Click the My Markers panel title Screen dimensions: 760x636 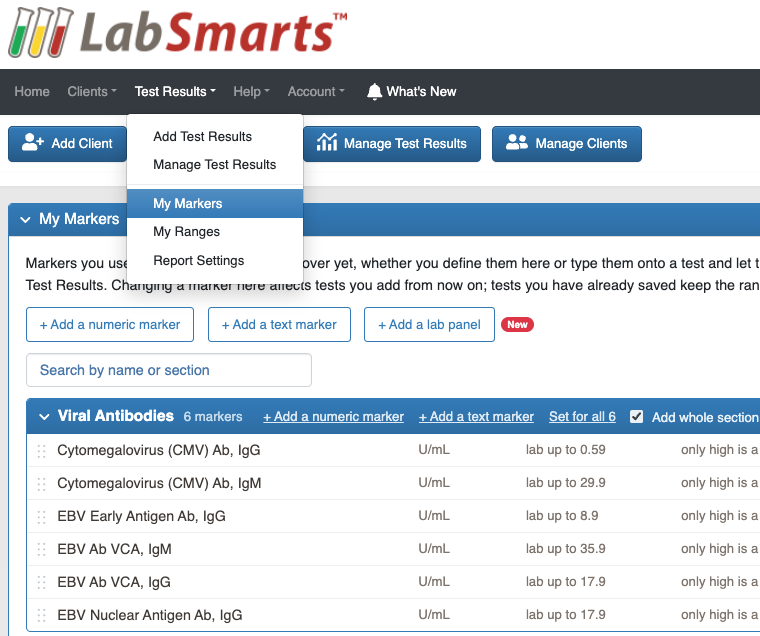pyautogui.click(x=79, y=219)
